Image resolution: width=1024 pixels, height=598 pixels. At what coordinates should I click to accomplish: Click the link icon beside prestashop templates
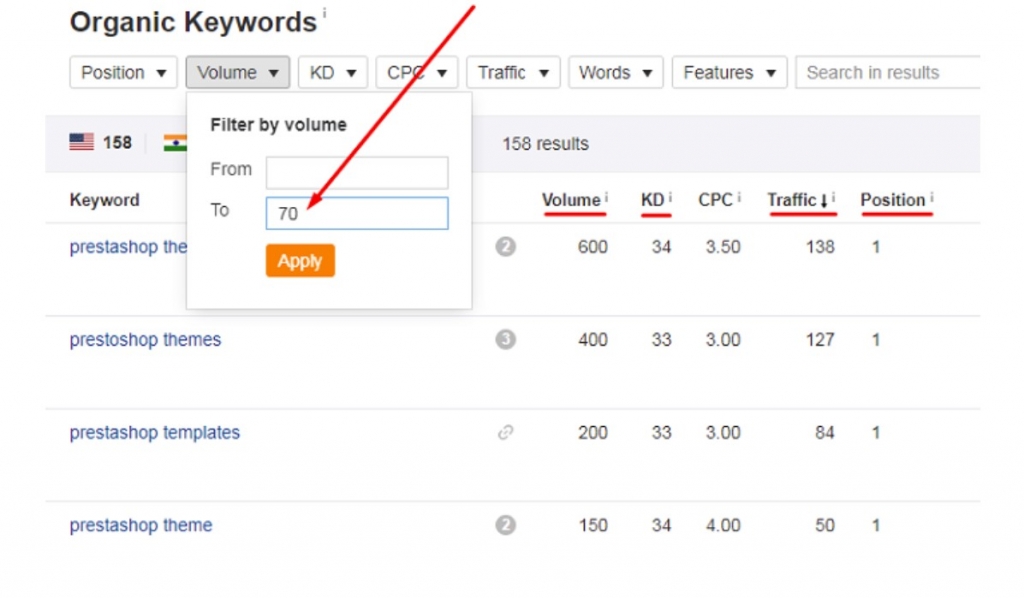tap(505, 432)
